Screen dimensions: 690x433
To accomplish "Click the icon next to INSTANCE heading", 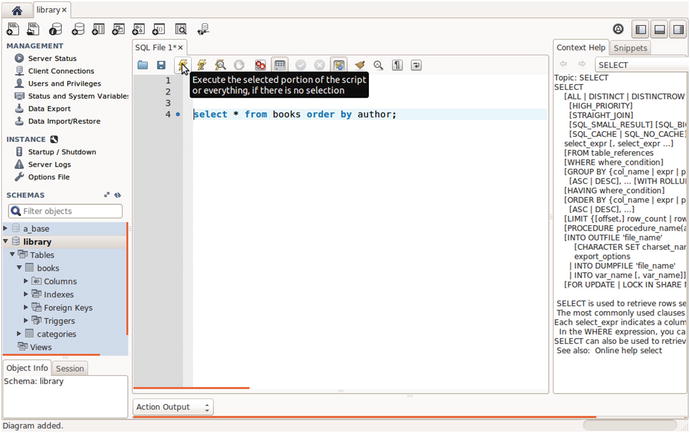I will click(x=54, y=139).
